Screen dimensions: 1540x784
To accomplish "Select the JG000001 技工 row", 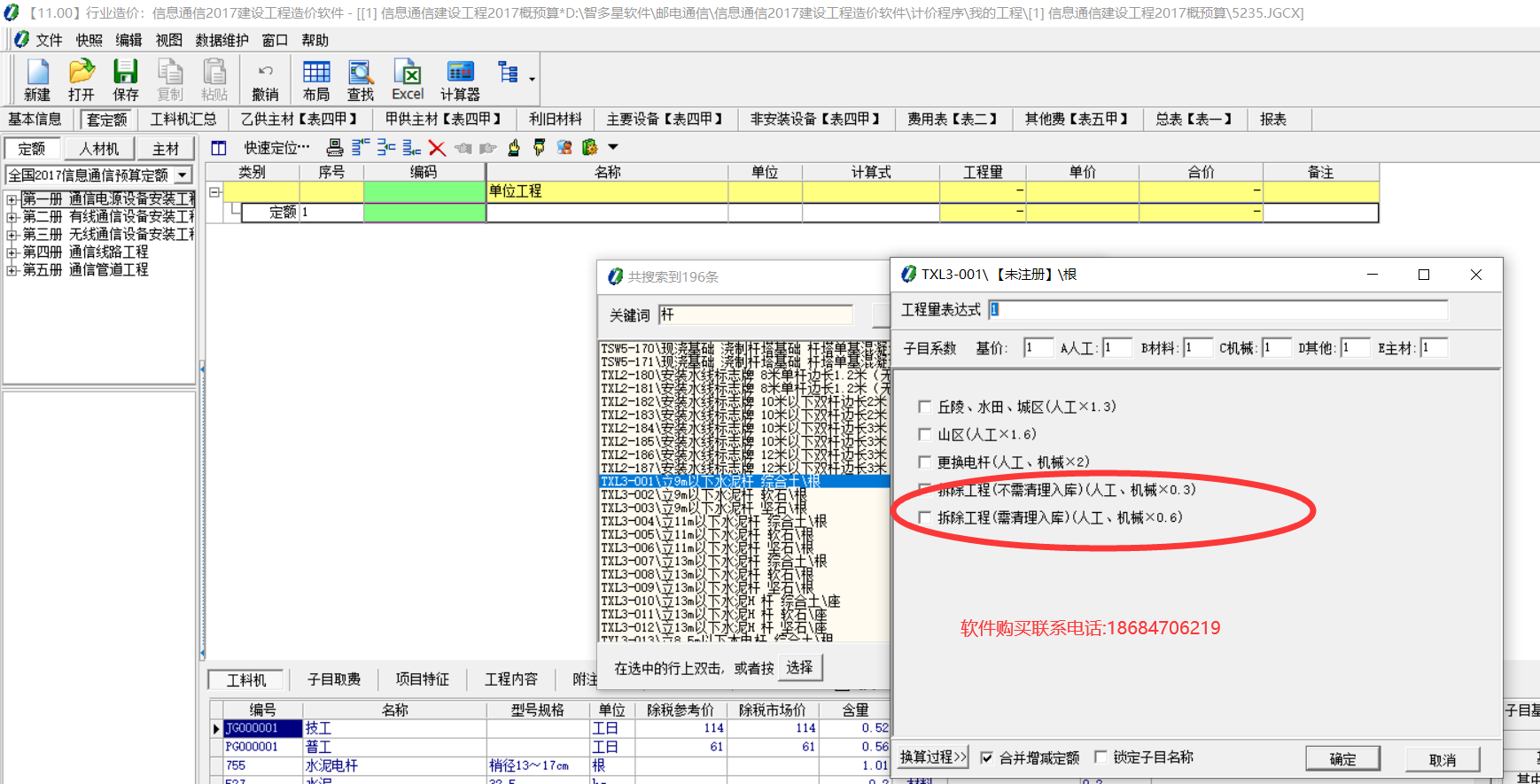I will (549, 728).
